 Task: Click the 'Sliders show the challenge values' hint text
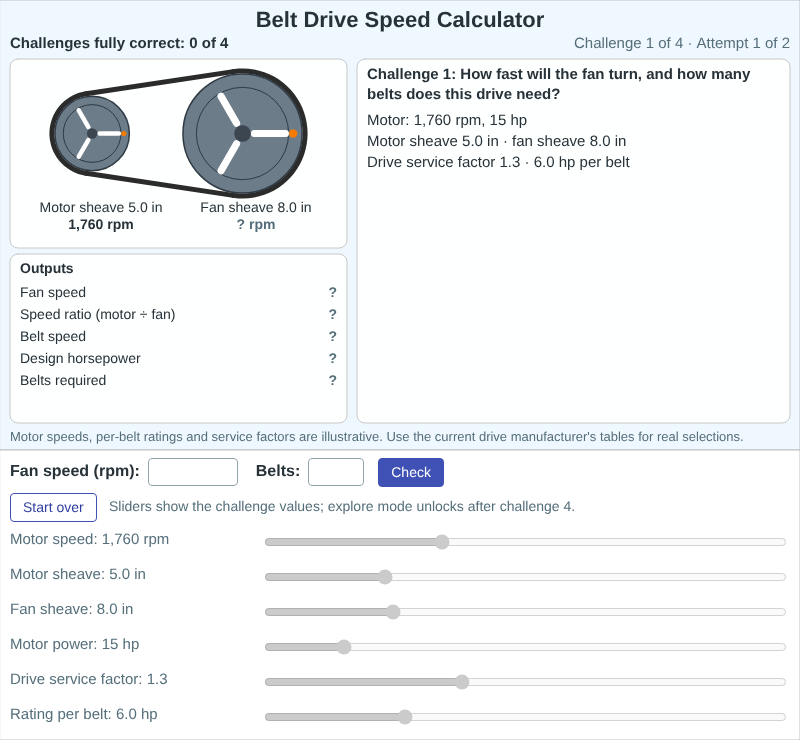coord(342,507)
